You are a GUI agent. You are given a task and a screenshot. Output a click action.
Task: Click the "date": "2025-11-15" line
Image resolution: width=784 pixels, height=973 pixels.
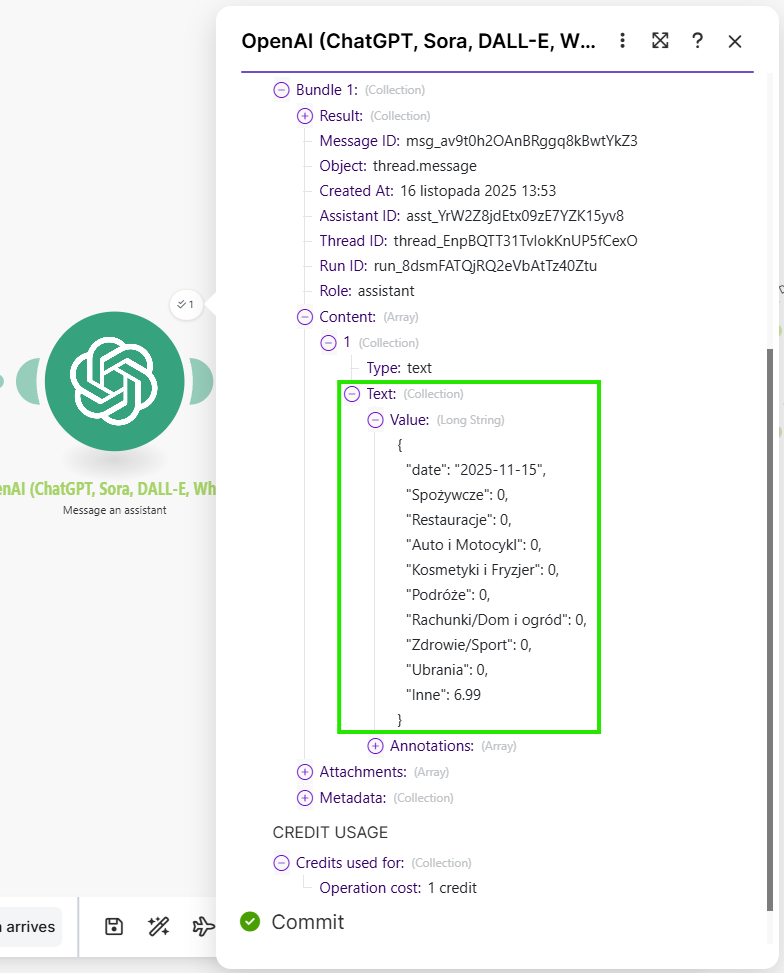click(476, 470)
